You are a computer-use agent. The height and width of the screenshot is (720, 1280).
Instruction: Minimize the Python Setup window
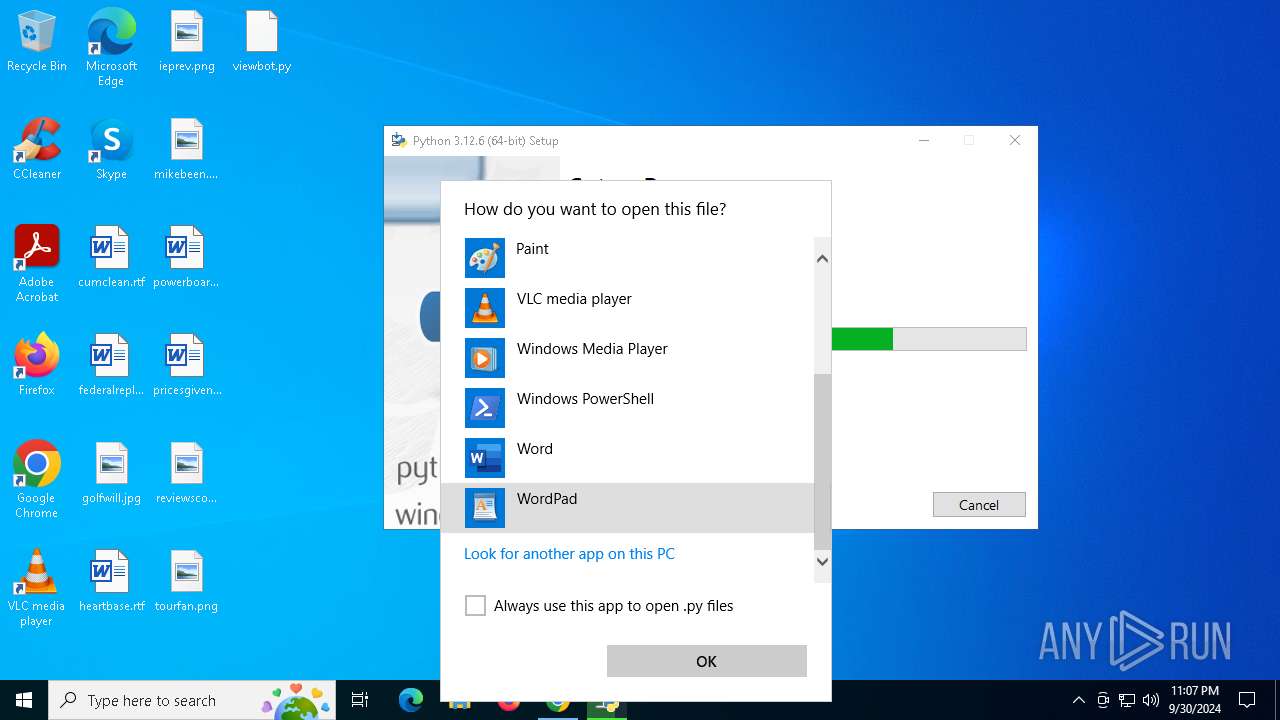tap(924, 141)
